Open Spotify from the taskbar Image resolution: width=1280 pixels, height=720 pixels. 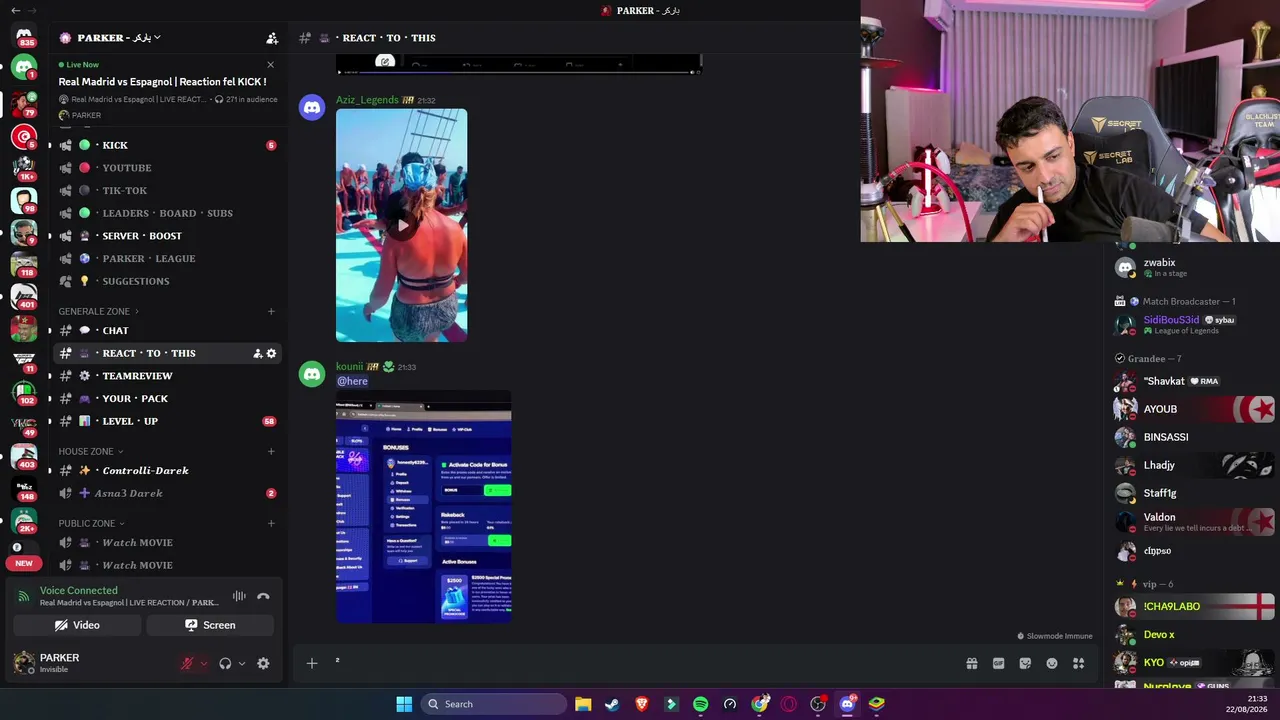(x=700, y=704)
